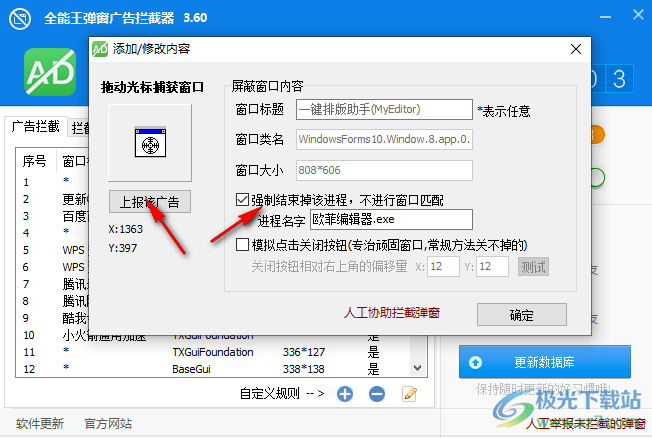The height and width of the screenshot is (438, 652).
Task: Click the blue minus remove rule icon
Action: [x=377, y=393]
